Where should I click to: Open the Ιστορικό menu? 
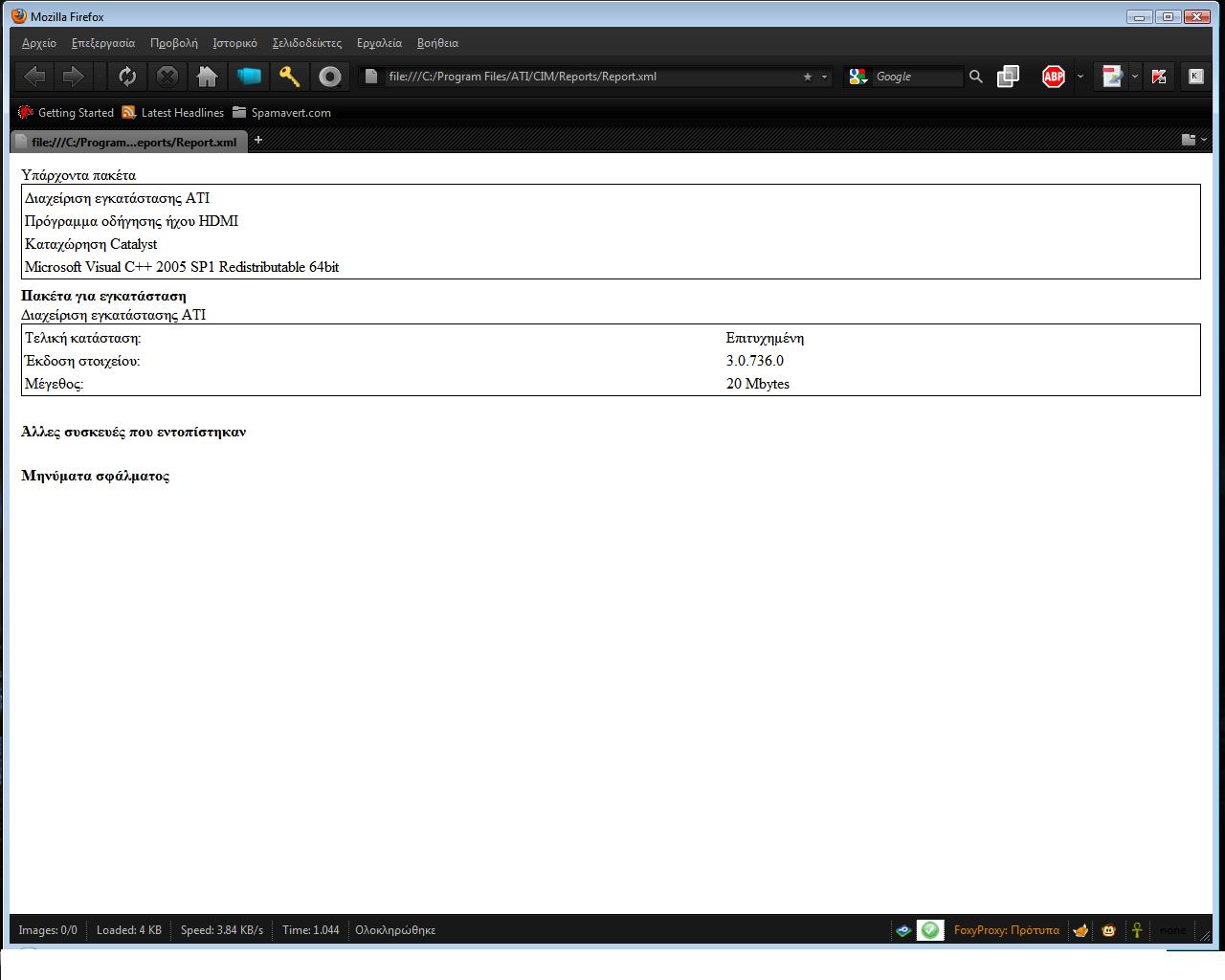(x=234, y=43)
